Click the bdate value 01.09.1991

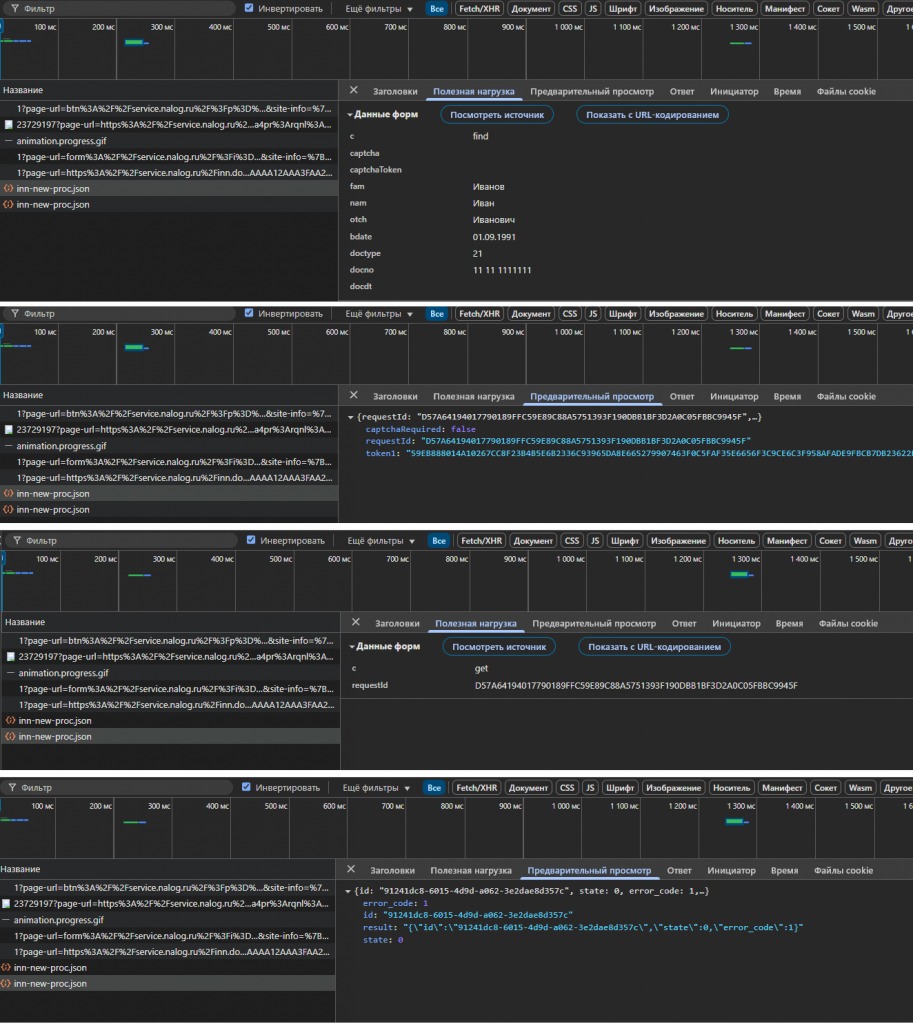tap(494, 237)
